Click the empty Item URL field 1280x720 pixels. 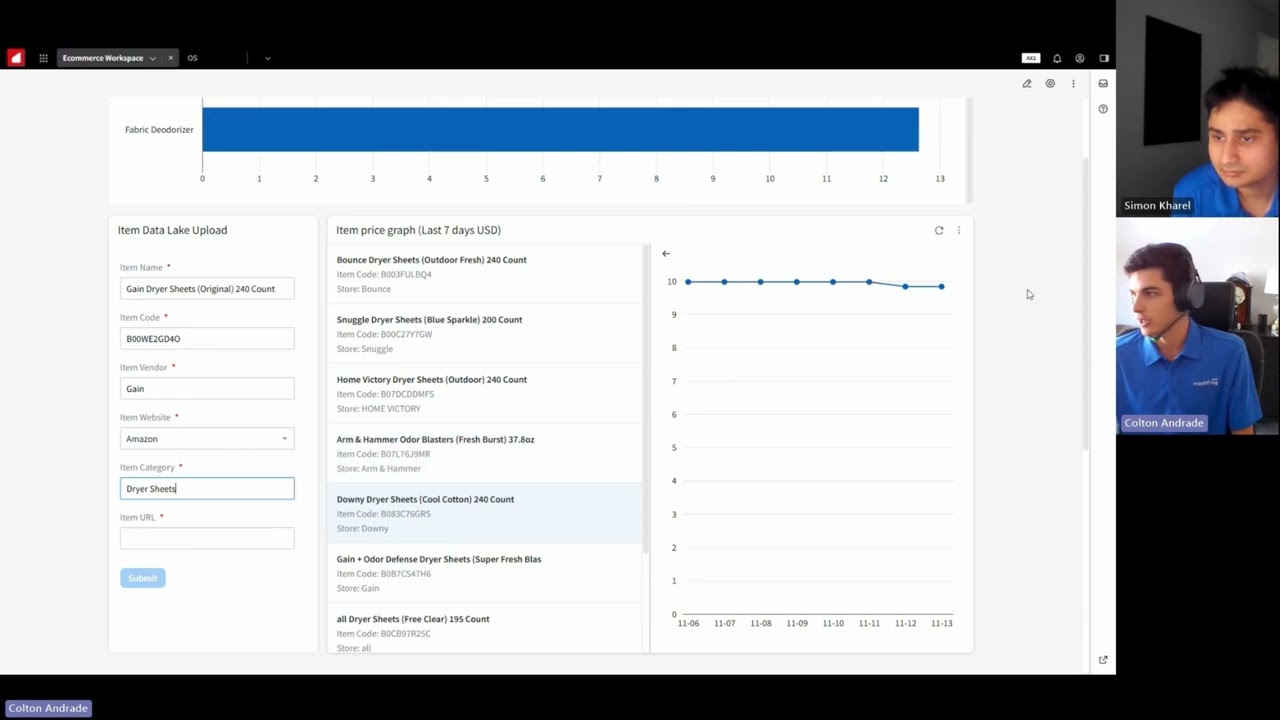[207, 538]
